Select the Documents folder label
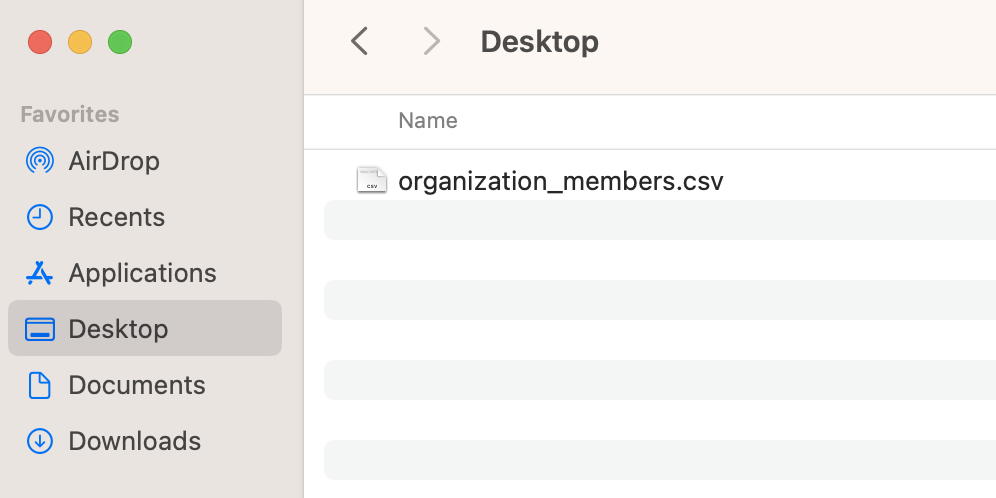Screen dimensions: 996x498 137,385
